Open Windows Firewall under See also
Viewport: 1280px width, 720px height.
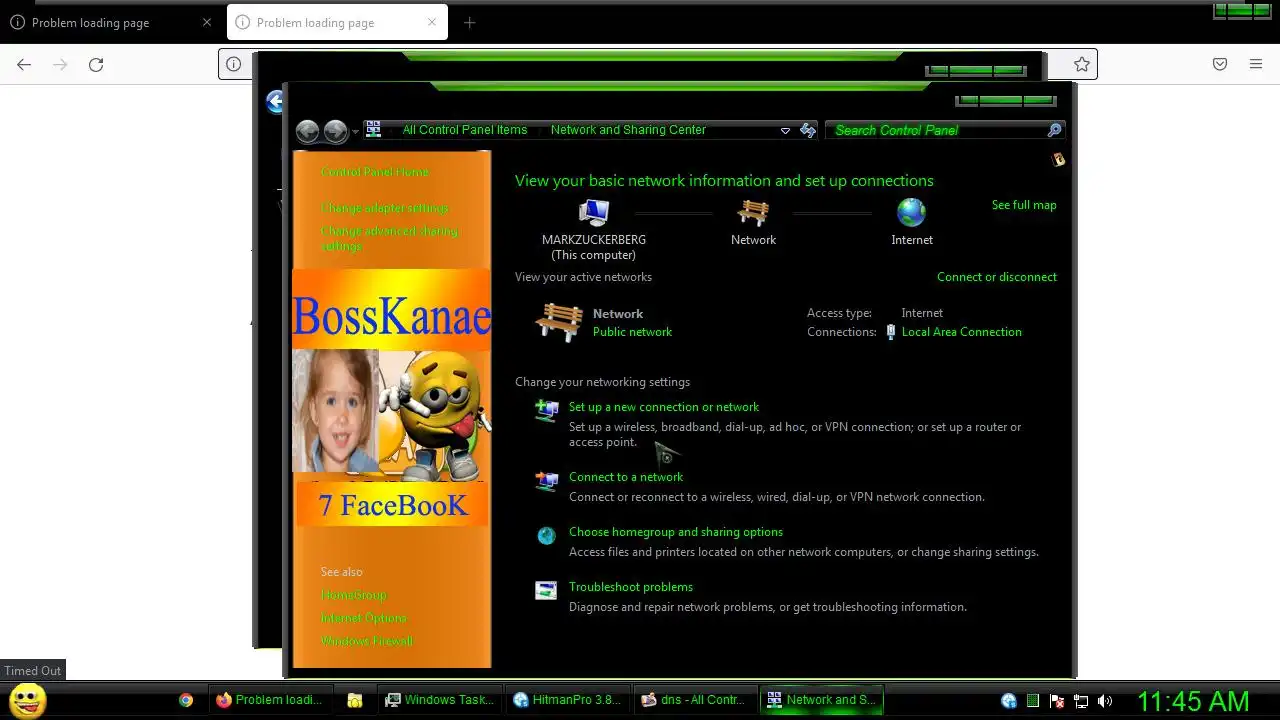(x=366, y=641)
